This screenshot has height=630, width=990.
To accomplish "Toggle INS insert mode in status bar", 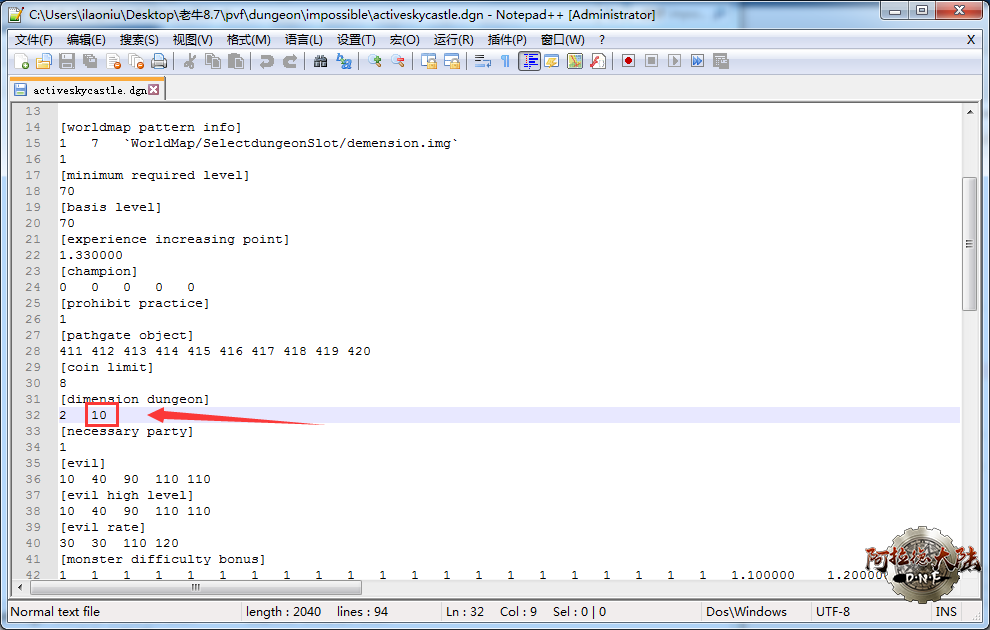I will click(945, 611).
